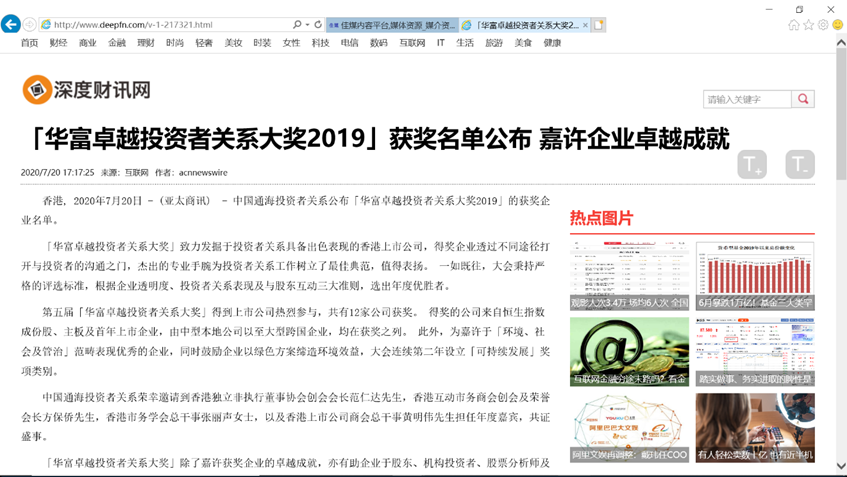Open 生活 navigation link

tap(465, 43)
